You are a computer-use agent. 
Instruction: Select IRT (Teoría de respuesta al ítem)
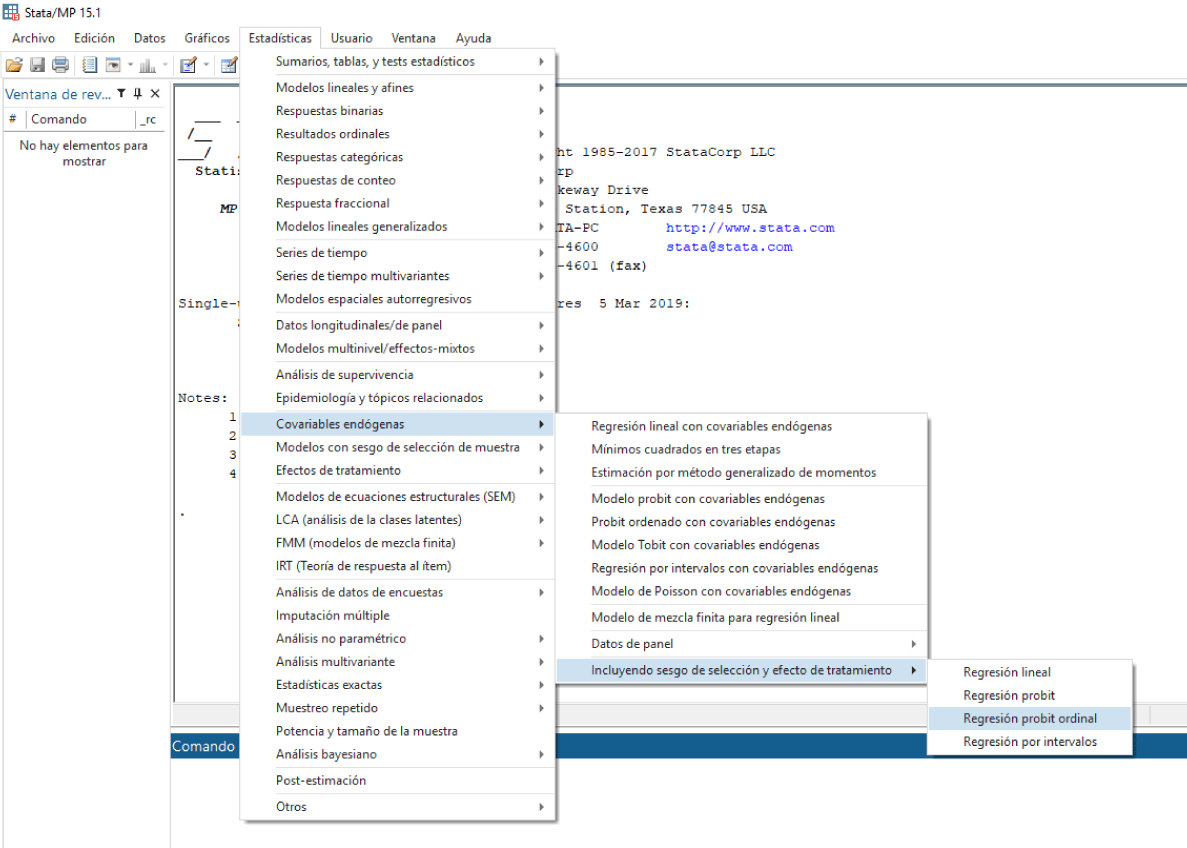point(397,566)
